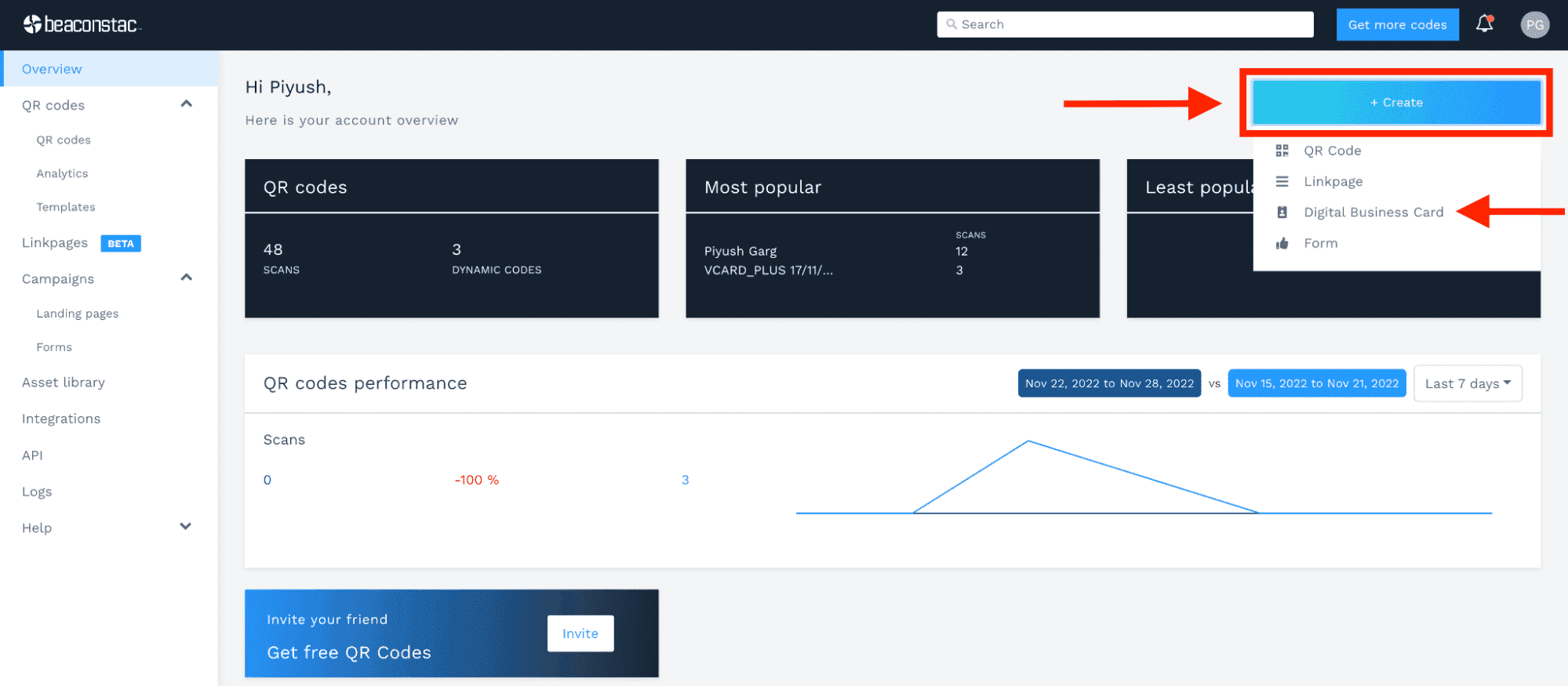This screenshot has height=686, width=1568.
Task: Open Landing pages in sidebar
Action: tap(78, 314)
